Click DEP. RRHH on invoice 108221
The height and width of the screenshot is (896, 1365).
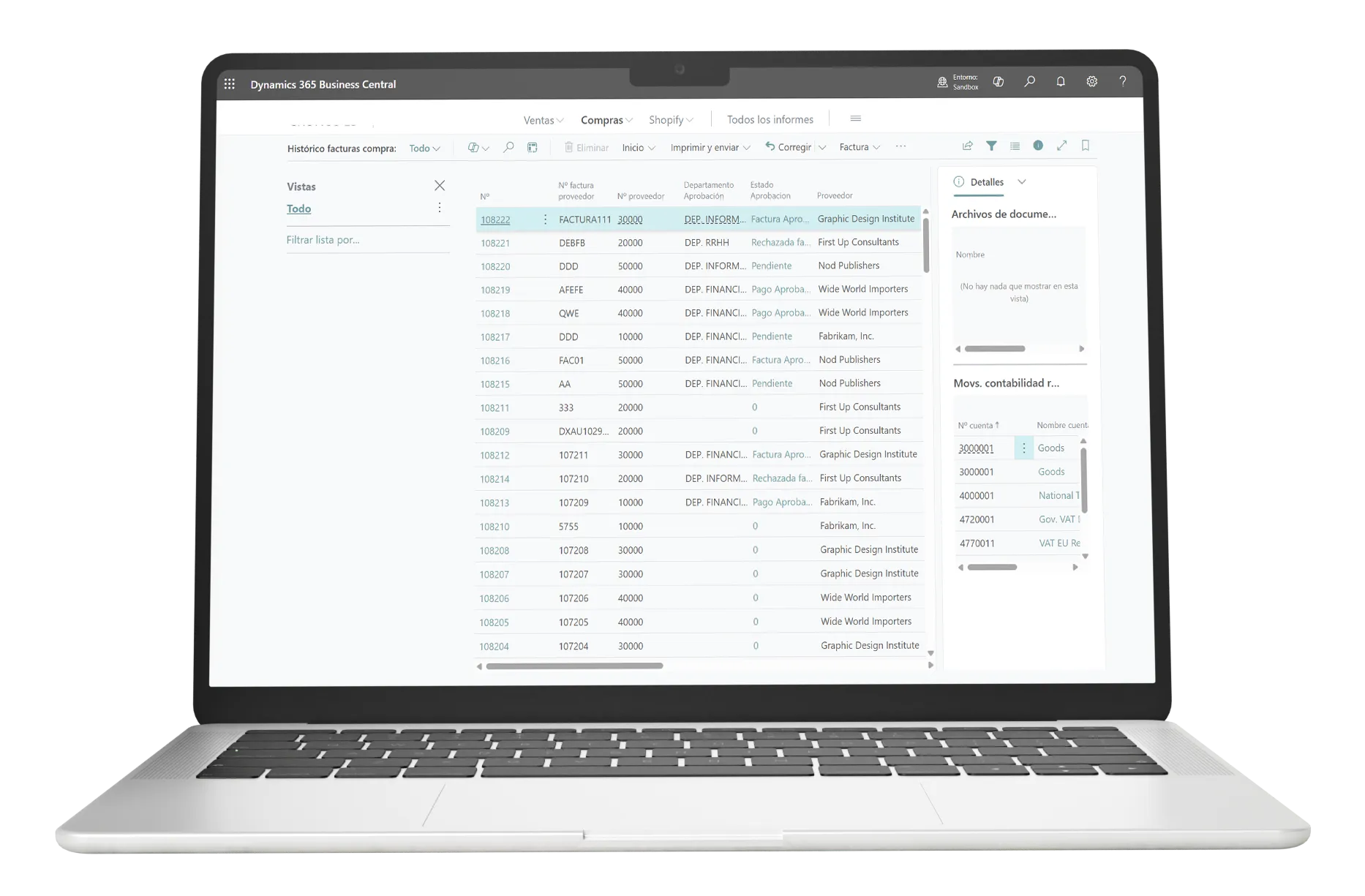707,242
